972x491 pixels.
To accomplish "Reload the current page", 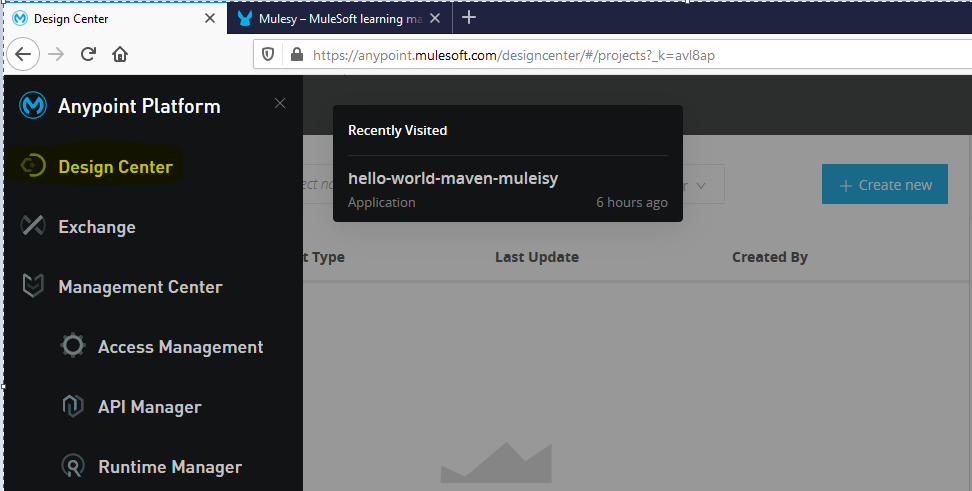I will coord(88,55).
